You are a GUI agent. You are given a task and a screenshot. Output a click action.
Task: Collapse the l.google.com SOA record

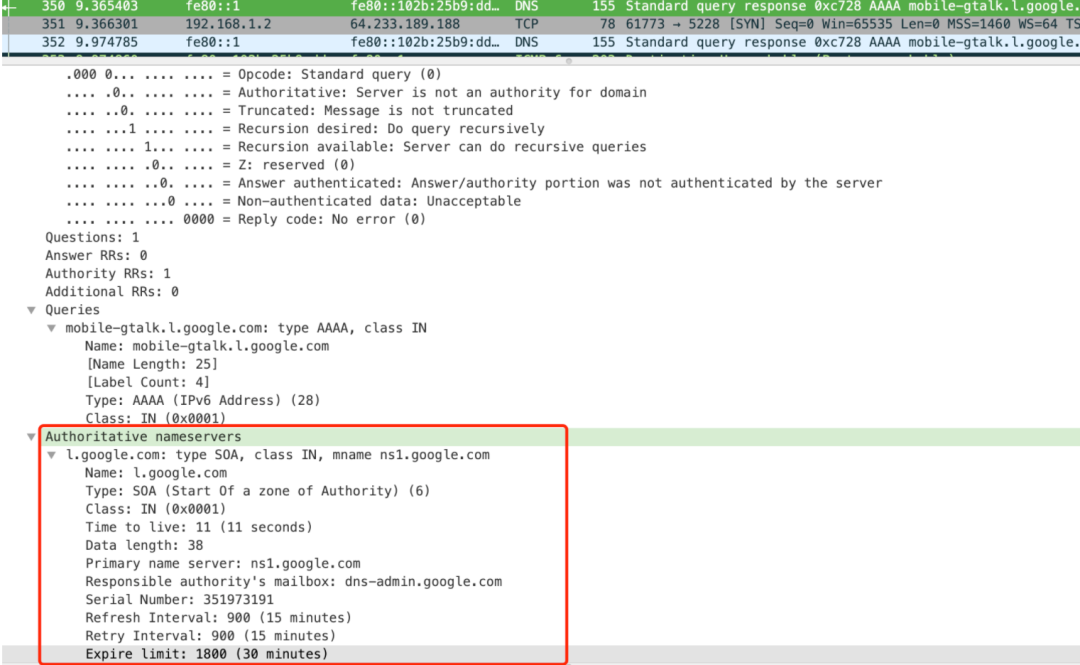click(52, 455)
